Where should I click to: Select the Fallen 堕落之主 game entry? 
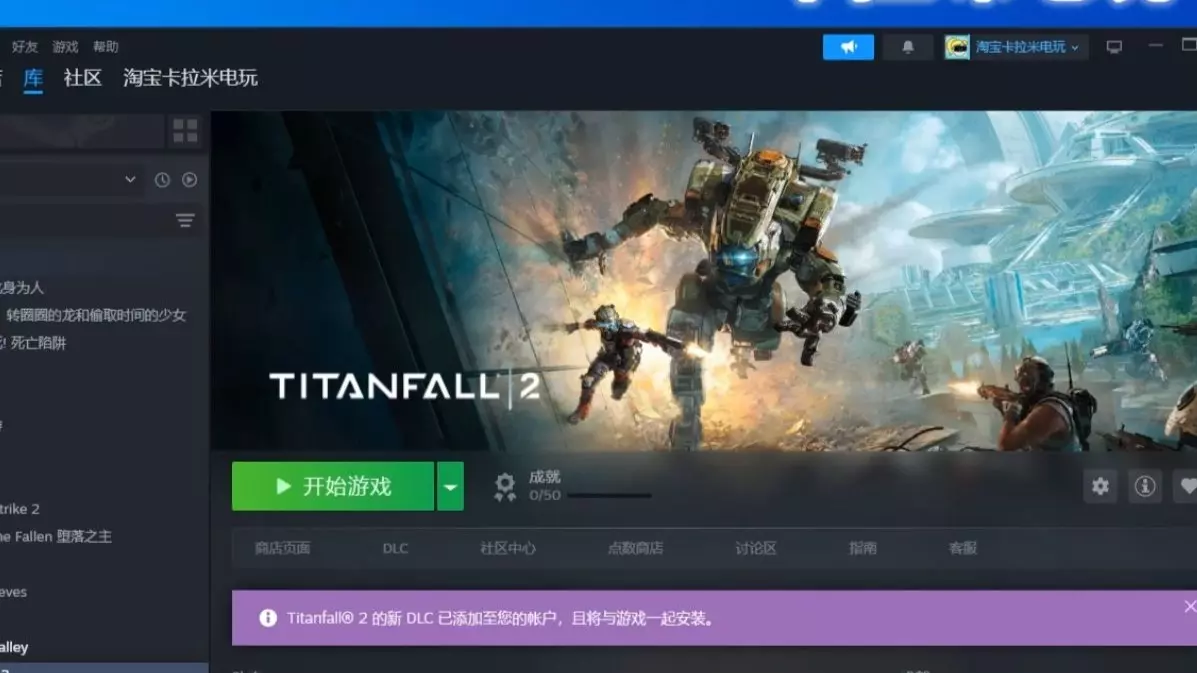(55, 536)
